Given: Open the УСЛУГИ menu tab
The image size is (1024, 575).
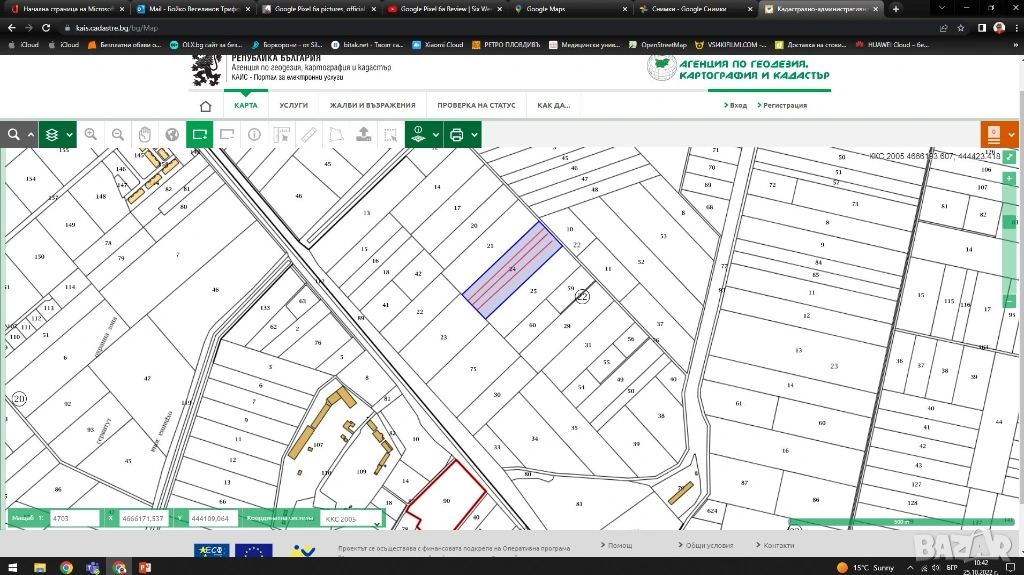Looking at the screenshot, I should coord(293,105).
